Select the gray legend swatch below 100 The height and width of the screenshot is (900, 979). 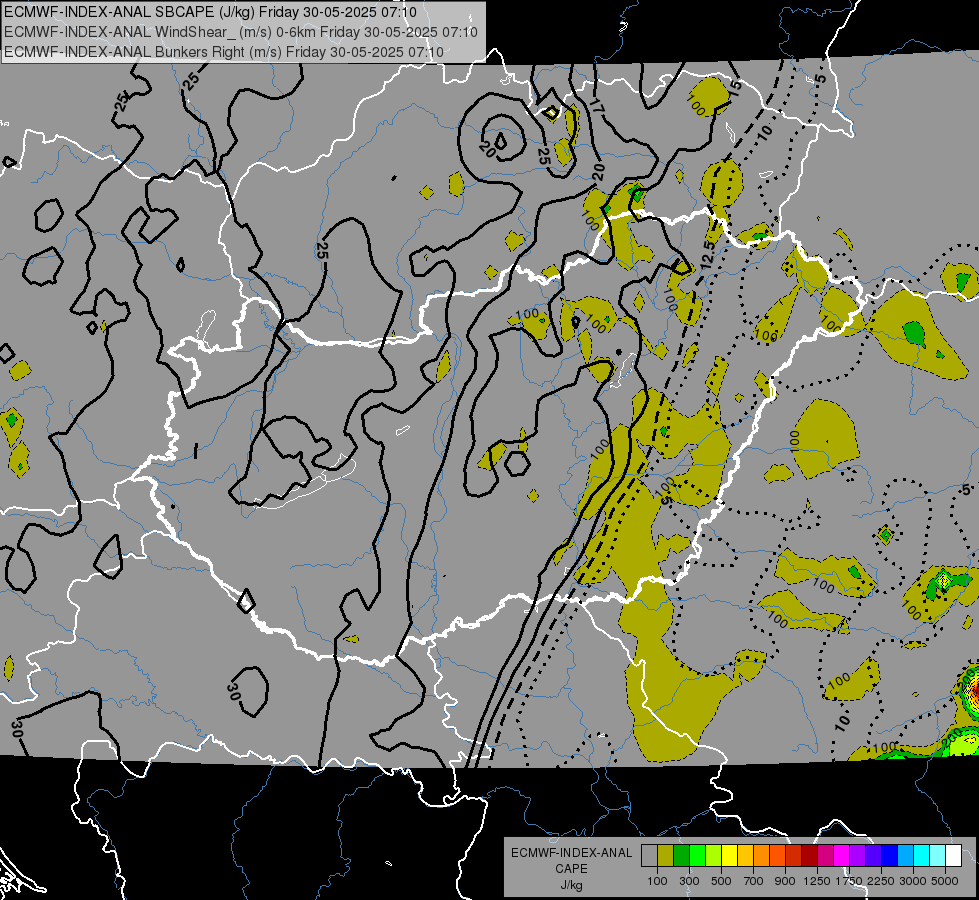(x=649, y=855)
